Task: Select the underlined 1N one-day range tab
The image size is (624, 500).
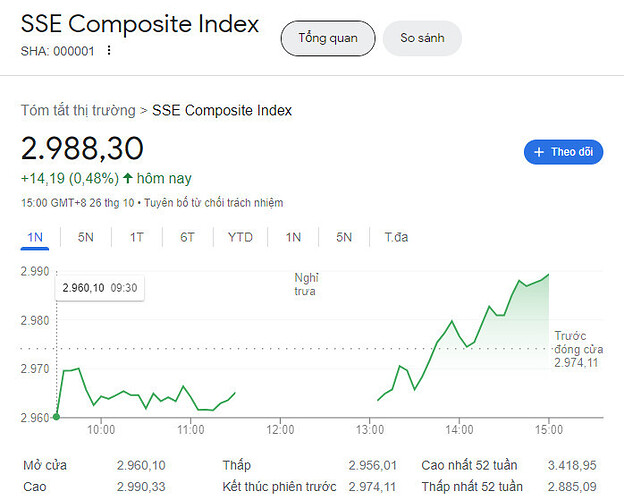Action: click(35, 237)
